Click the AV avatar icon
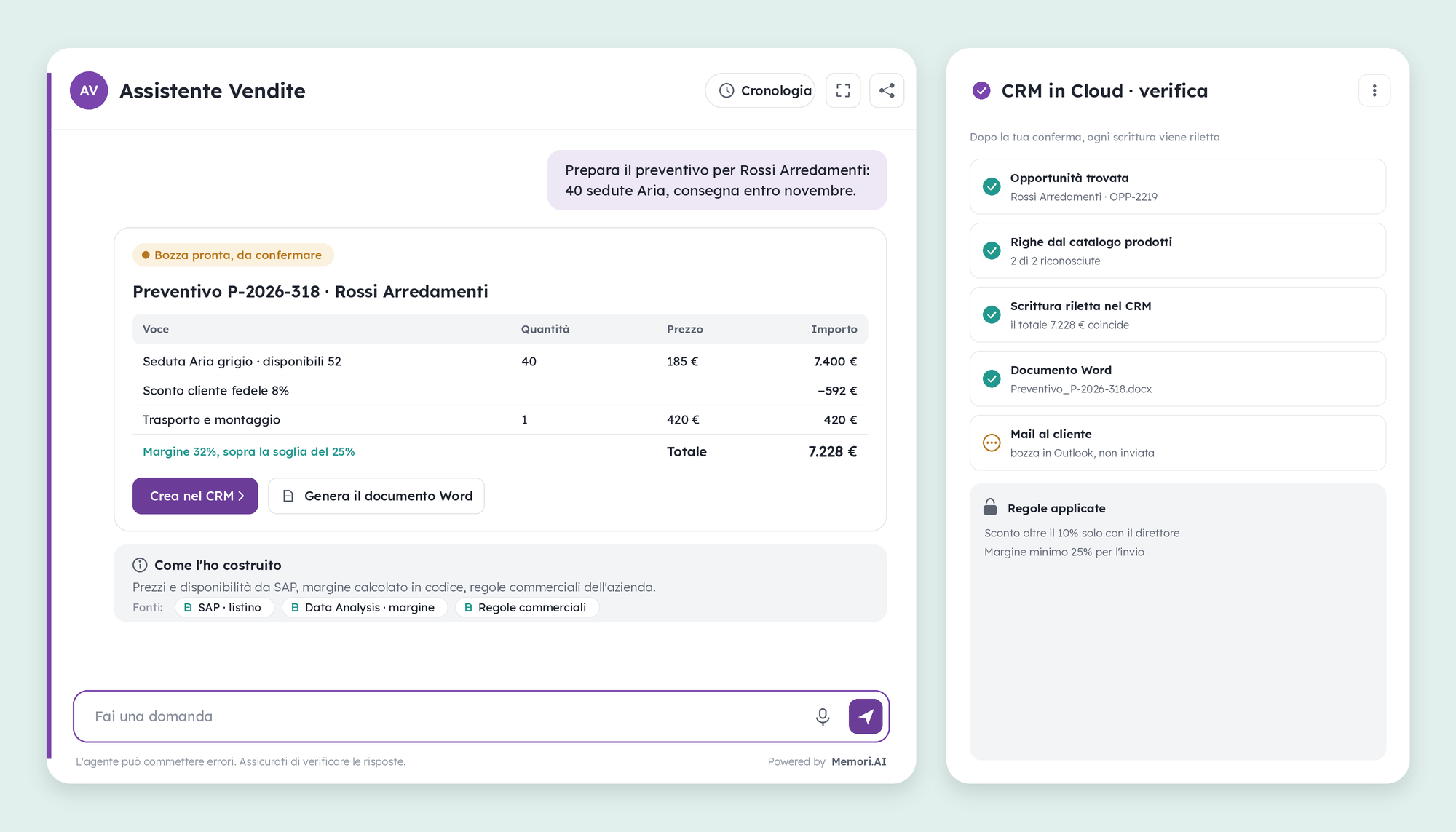 point(89,90)
